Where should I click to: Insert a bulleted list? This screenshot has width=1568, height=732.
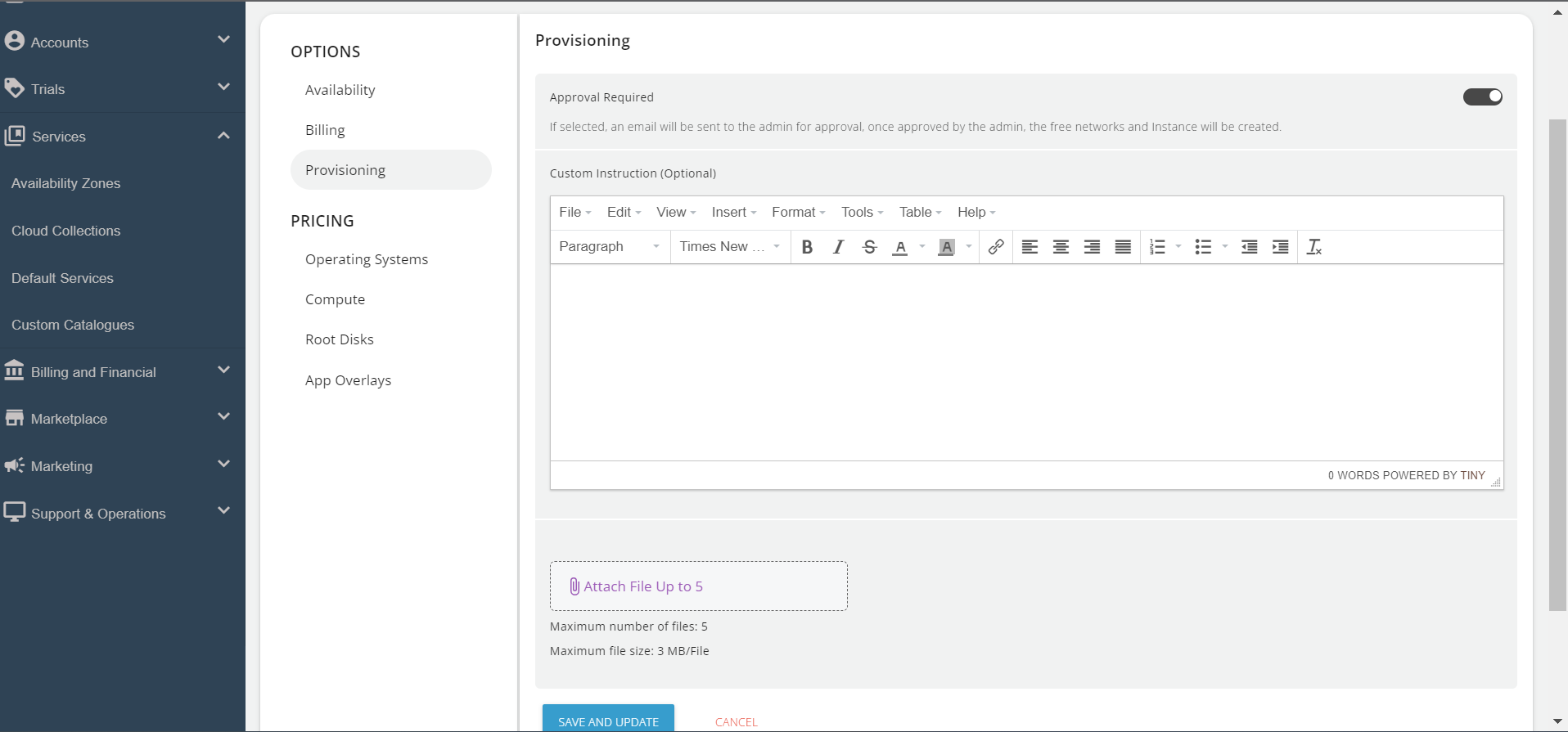[x=1203, y=247]
